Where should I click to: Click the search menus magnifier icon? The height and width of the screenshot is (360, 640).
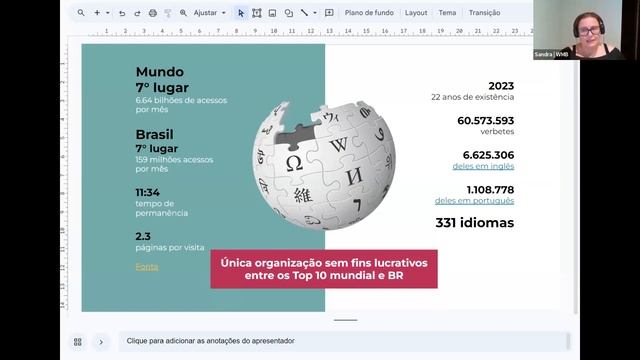tap(81, 13)
